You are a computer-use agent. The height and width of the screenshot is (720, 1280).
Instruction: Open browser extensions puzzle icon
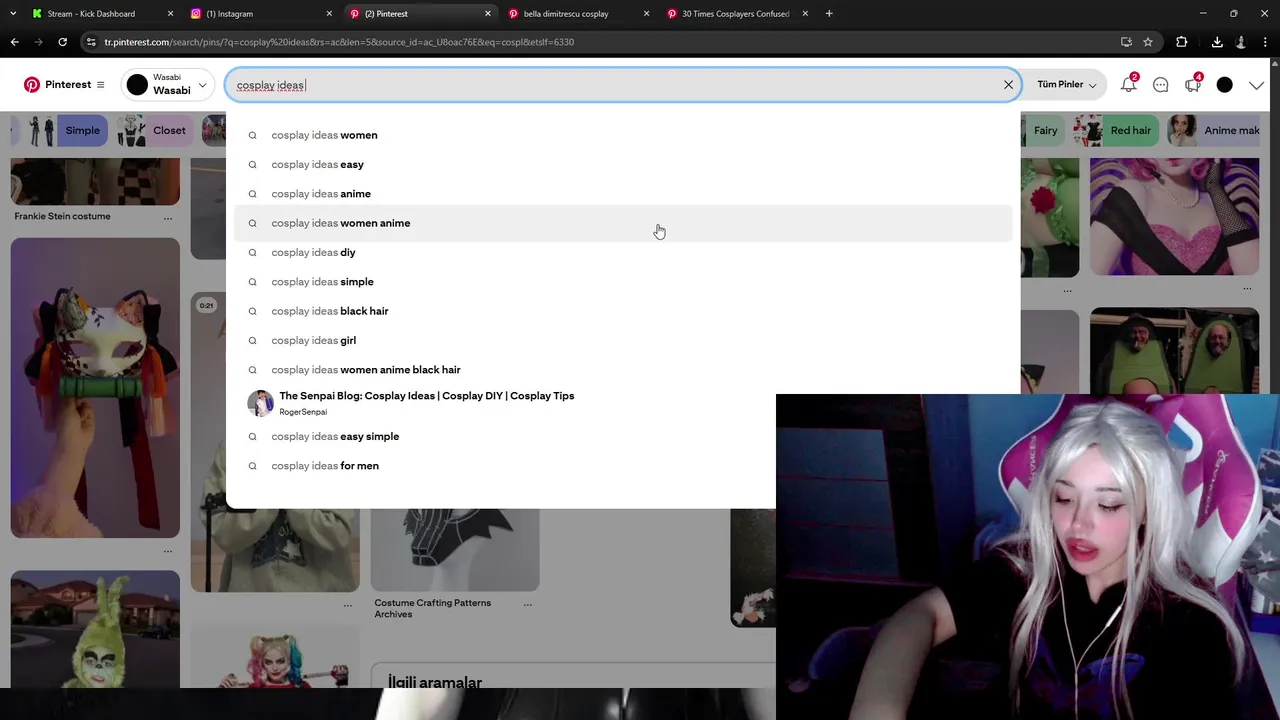[1181, 42]
